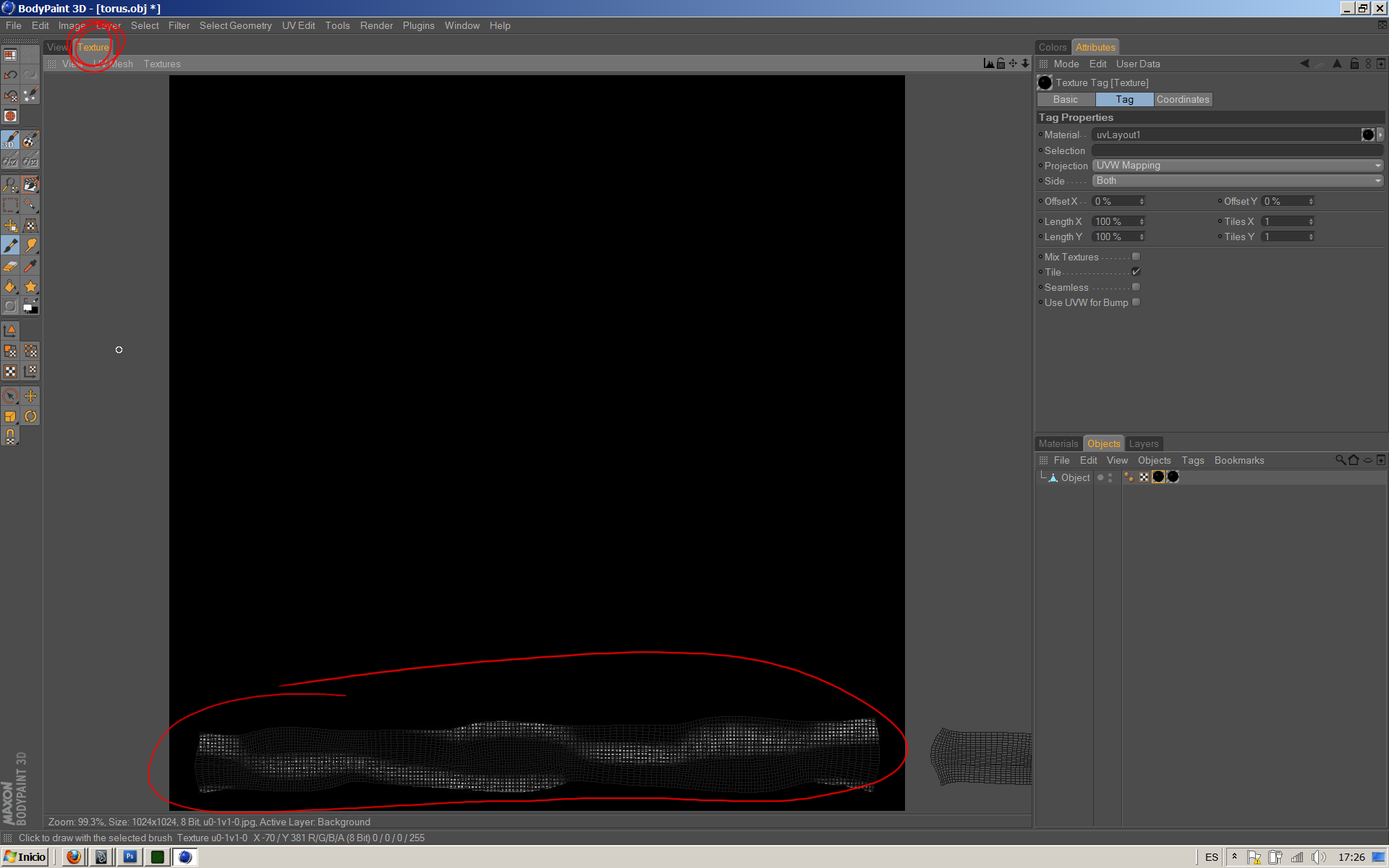Switch to the Layers tab
The width and height of the screenshot is (1389, 868).
pyautogui.click(x=1143, y=443)
